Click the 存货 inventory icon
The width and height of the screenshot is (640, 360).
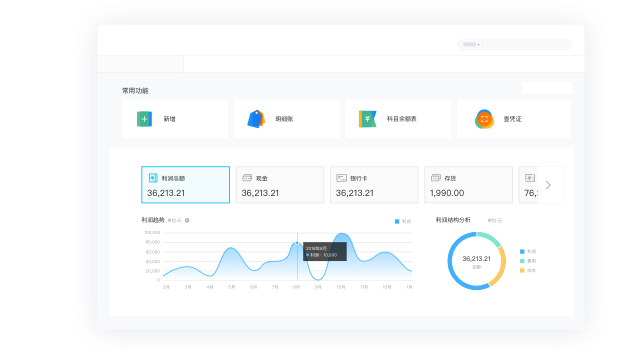(x=436, y=178)
